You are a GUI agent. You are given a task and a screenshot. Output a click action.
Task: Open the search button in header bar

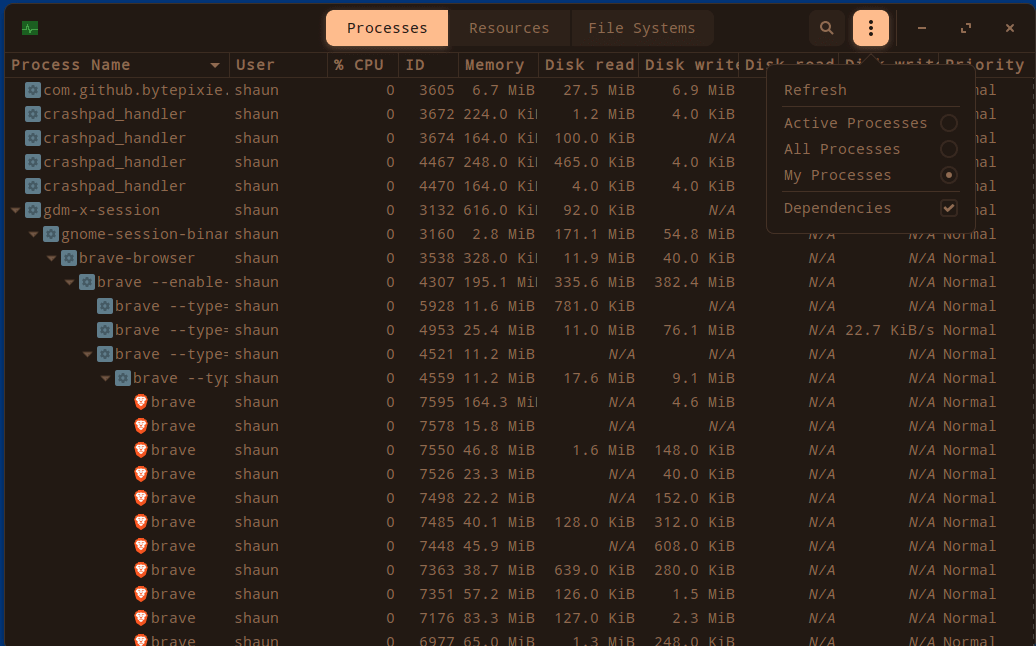(x=827, y=28)
